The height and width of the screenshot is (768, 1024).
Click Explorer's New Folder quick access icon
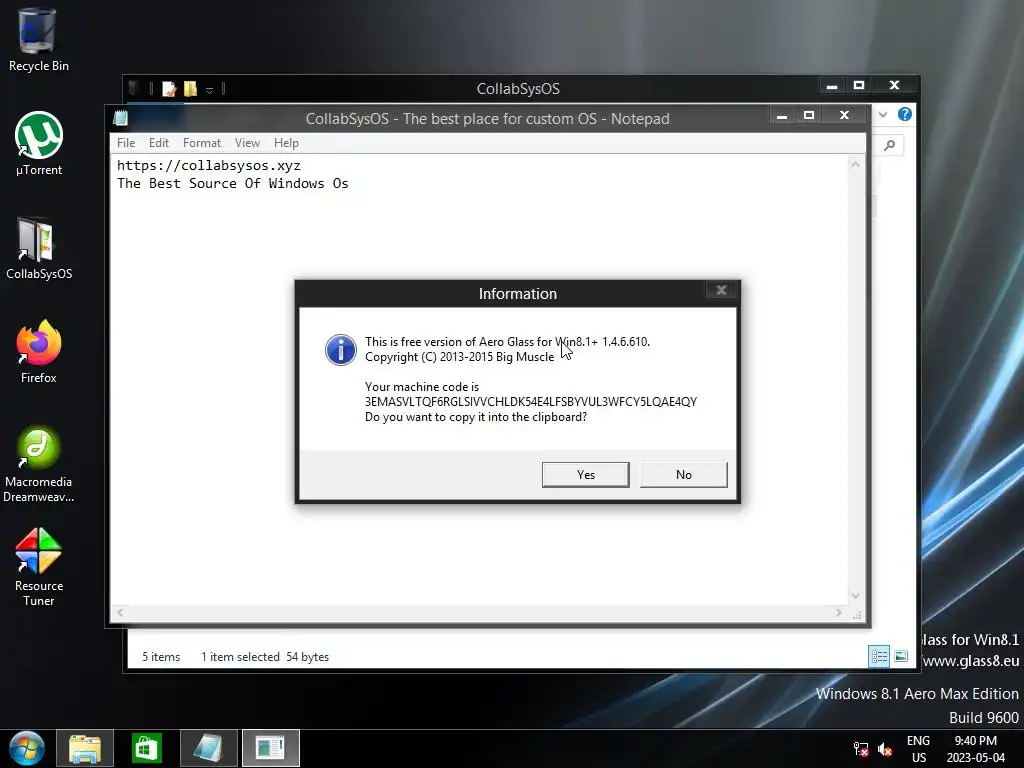[x=191, y=89]
